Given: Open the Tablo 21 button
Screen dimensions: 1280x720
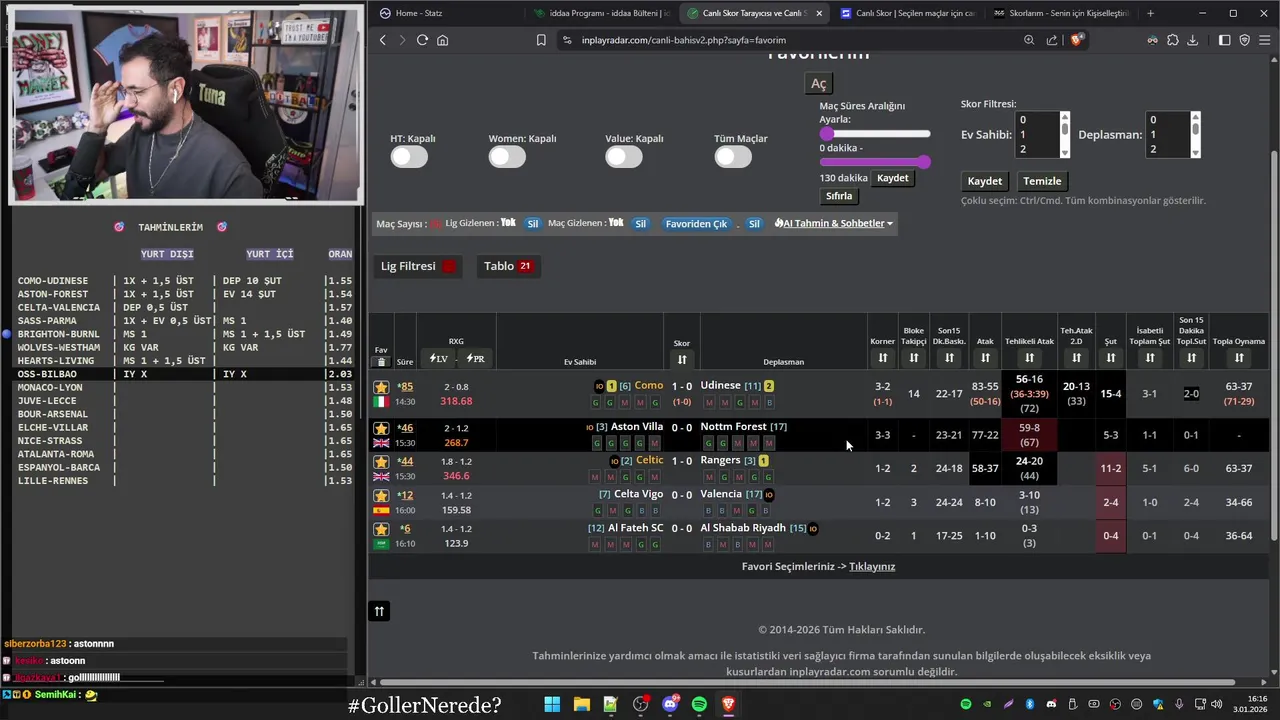Looking at the screenshot, I should [509, 266].
